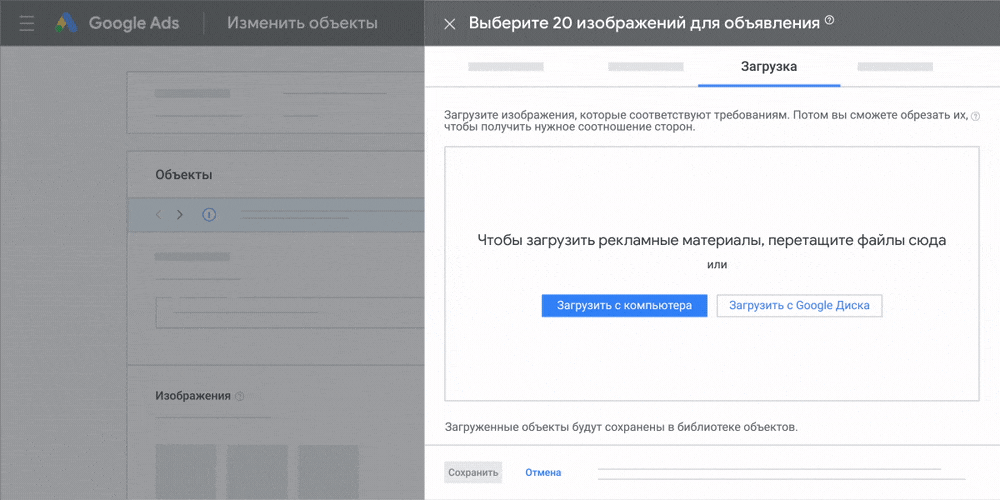This screenshot has width=1000, height=500.
Task: Click the Отмена link
Action: click(543, 473)
